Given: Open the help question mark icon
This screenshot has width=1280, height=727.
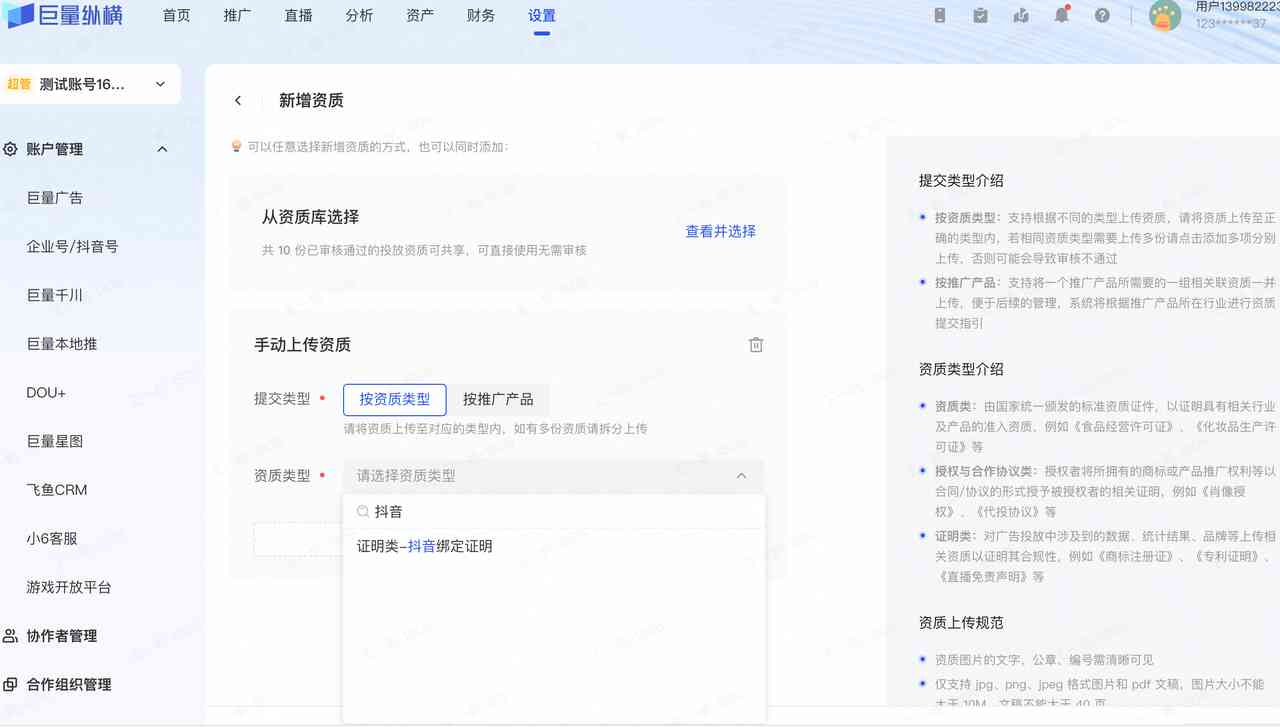Looking at the screenshot, I should (x=1102, y=15).
